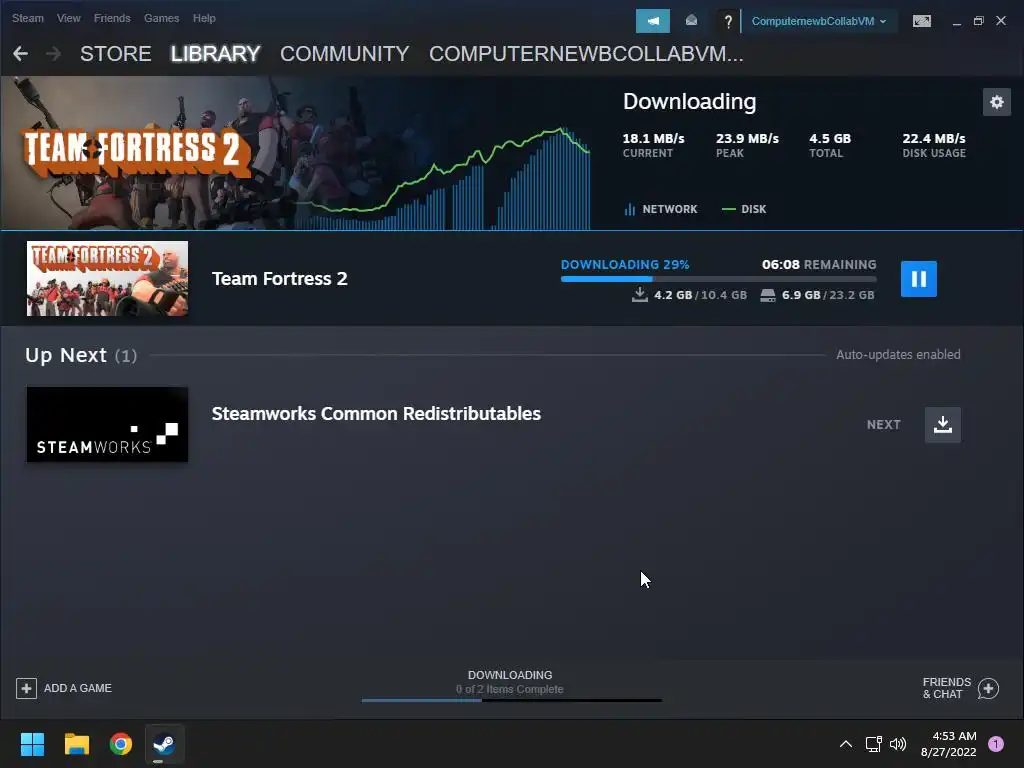
Task: Click the Up Next (1) heading
Action: pos(81,355)
